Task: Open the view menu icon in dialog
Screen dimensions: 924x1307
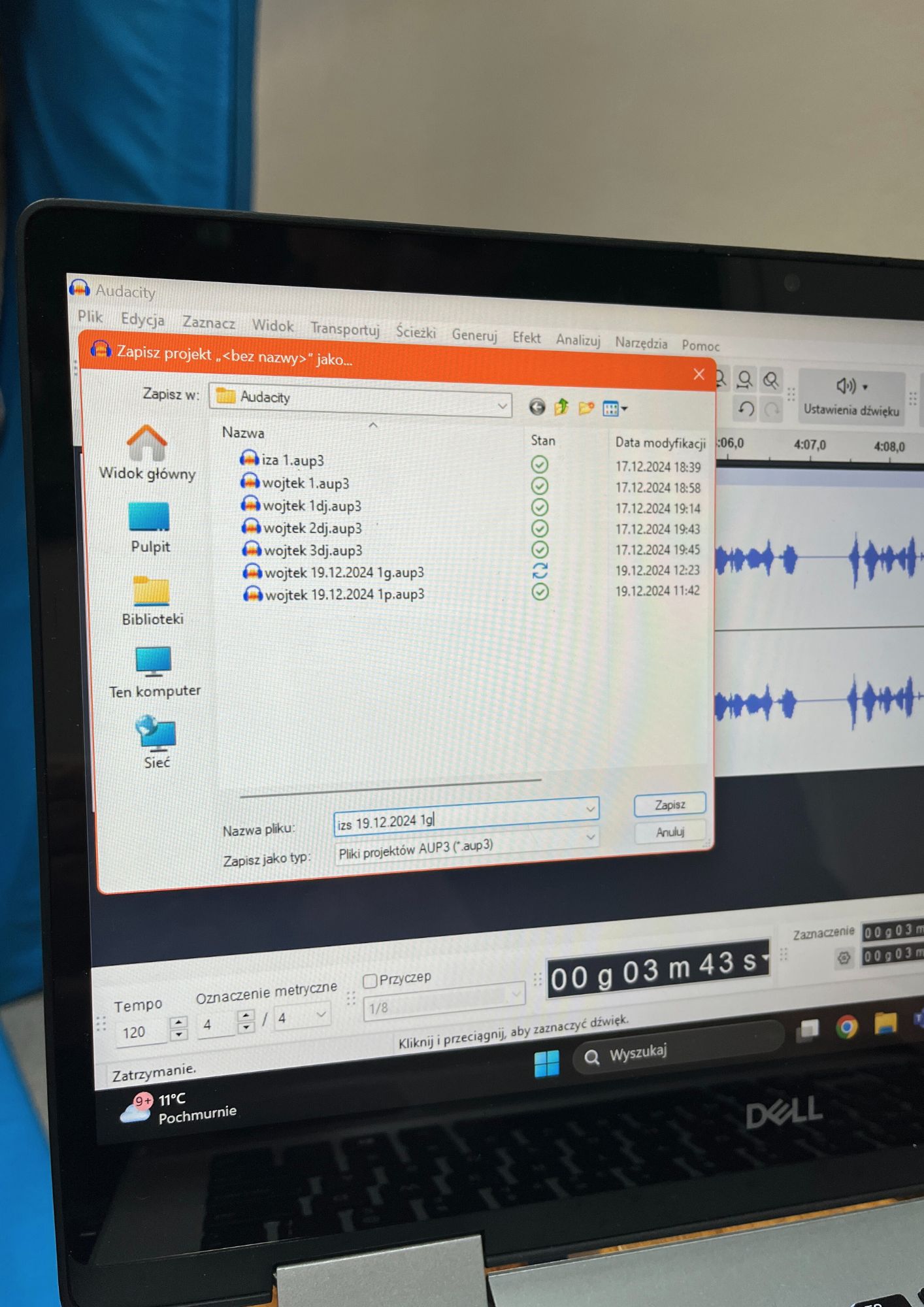Action: pyautogui.click(x=614, y=409)
